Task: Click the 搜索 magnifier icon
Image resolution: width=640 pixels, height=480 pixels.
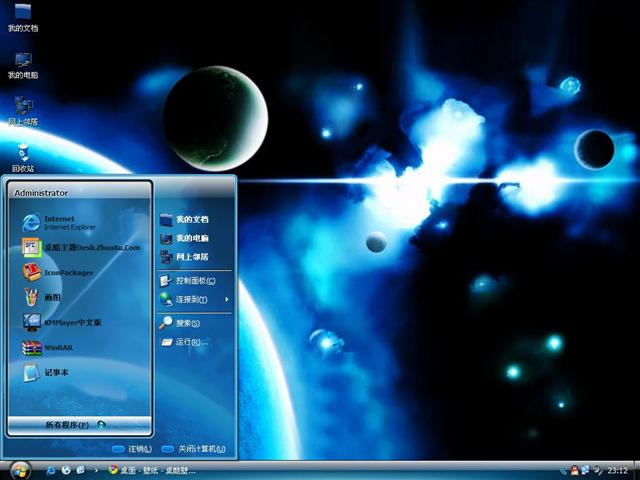Action: (166, 323)
